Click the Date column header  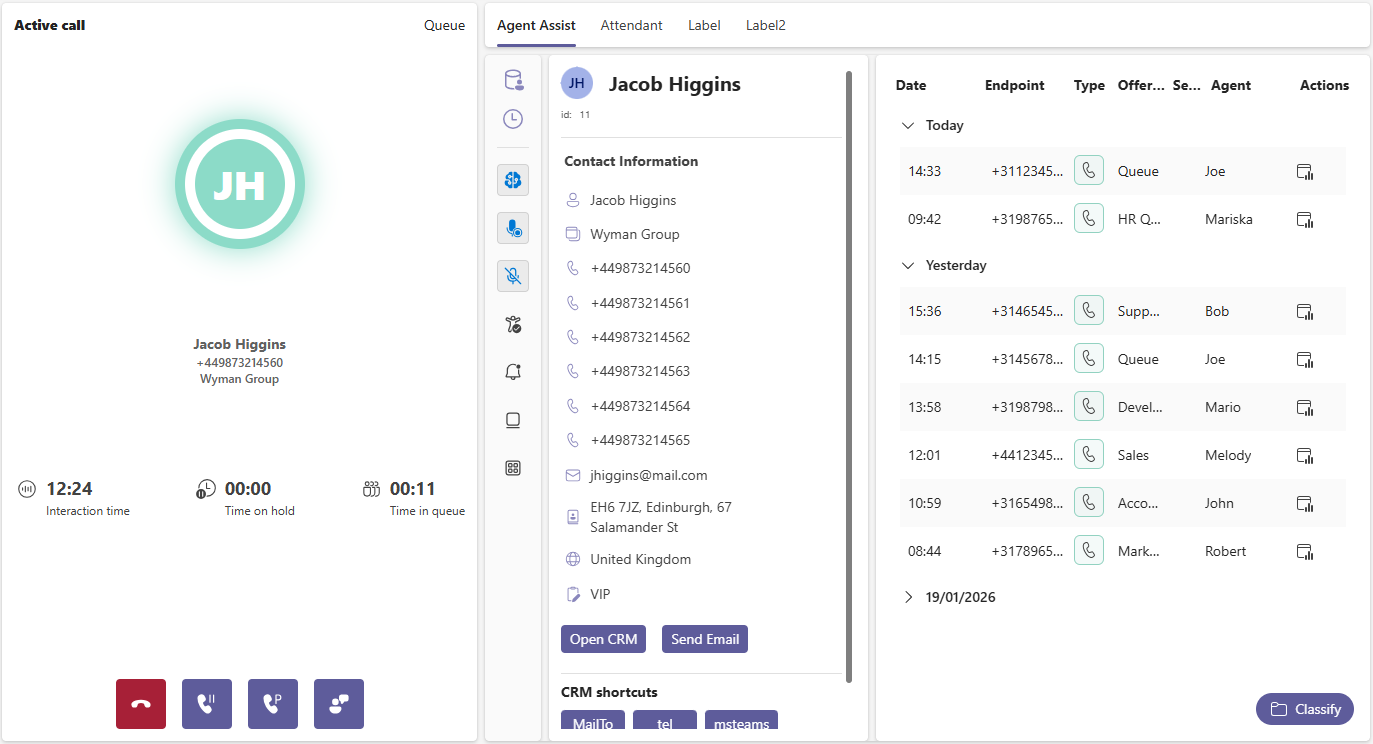coord(911,86)
